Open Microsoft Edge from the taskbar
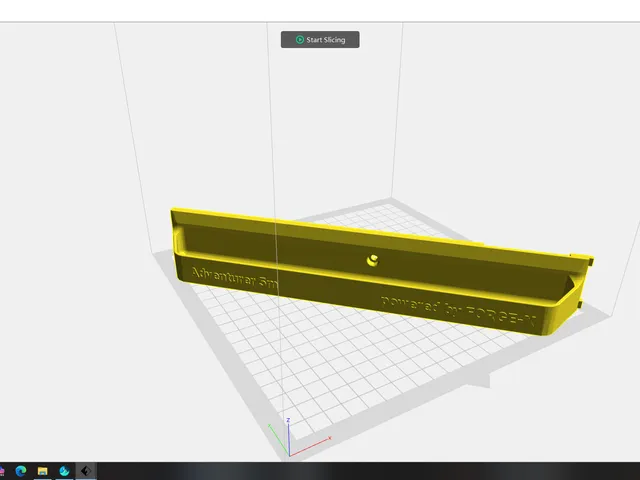 point(21,471)
